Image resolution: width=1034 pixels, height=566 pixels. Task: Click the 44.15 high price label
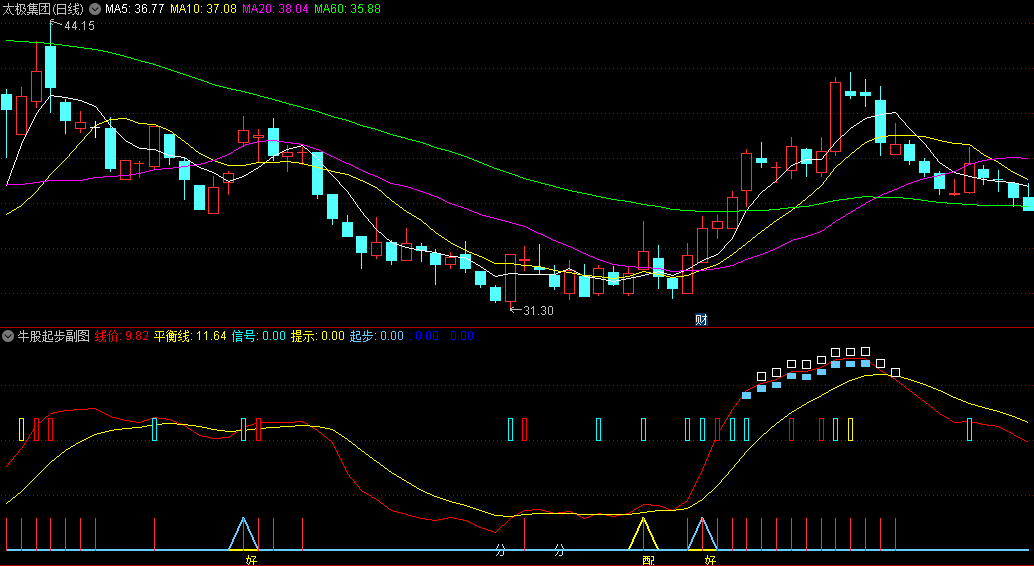[79, 26]
